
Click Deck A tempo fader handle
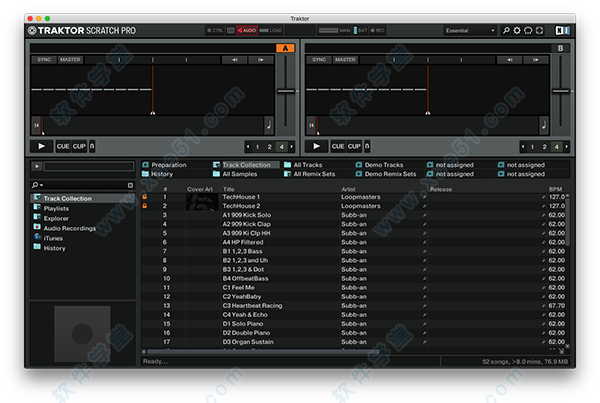click(x=285, y=91)
